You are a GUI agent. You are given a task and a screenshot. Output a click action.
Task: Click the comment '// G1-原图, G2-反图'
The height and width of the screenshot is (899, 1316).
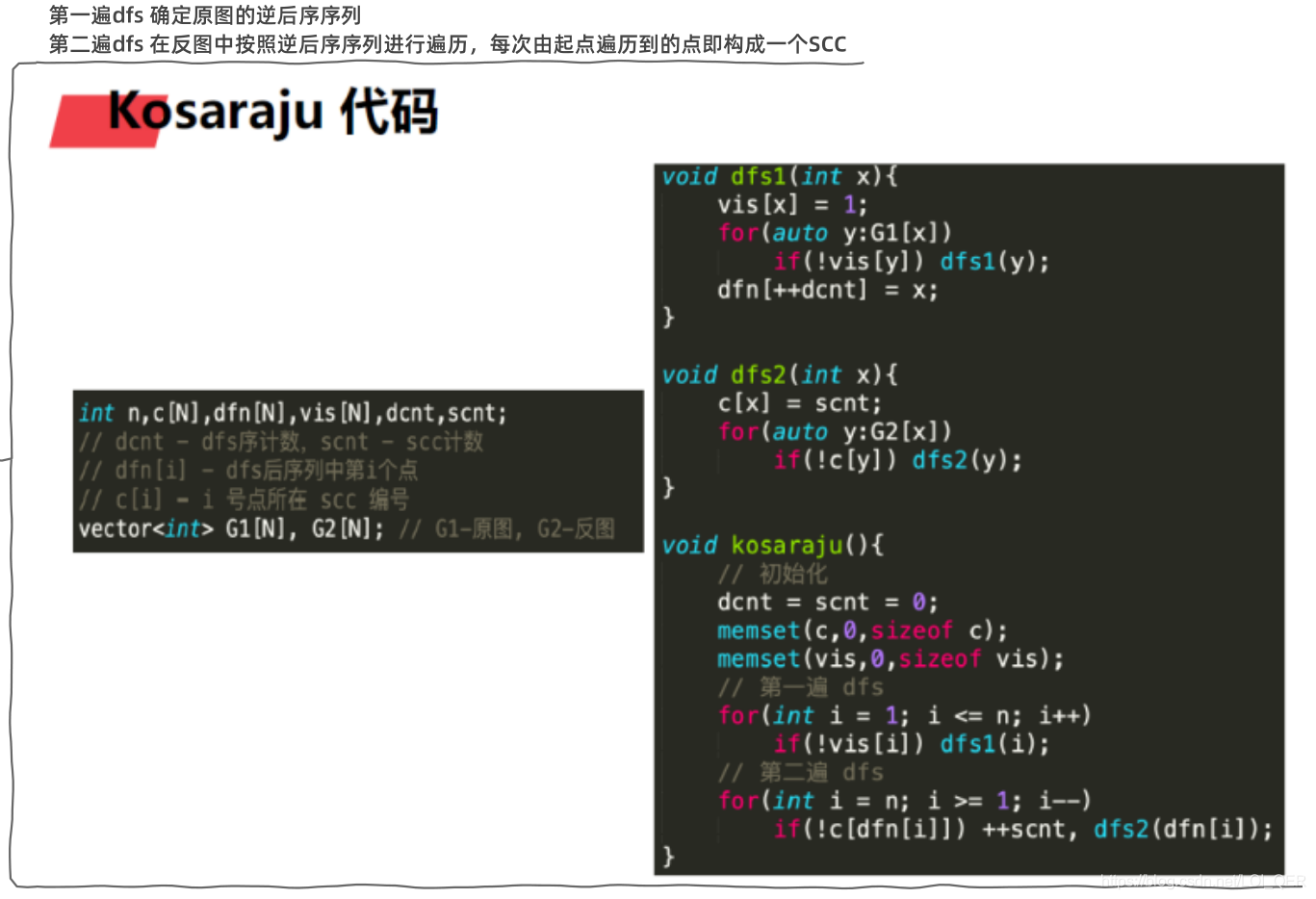click(x=507, y=528)
